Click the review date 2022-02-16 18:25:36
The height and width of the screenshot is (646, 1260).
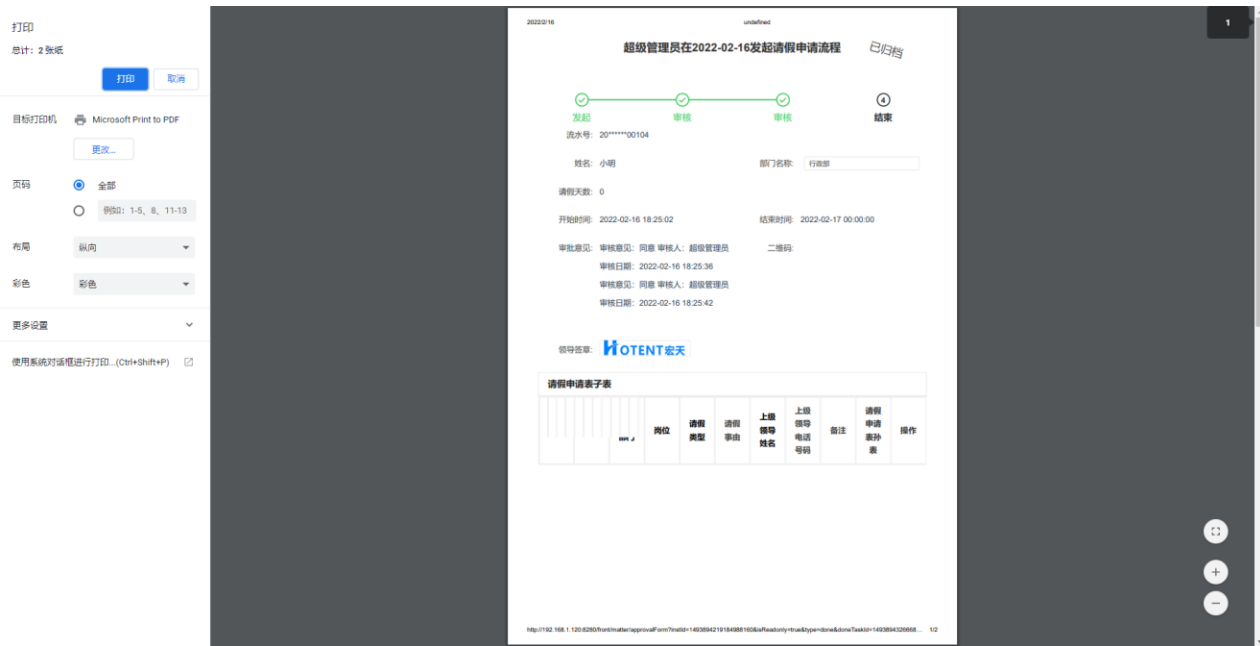(x=676, y=267)
